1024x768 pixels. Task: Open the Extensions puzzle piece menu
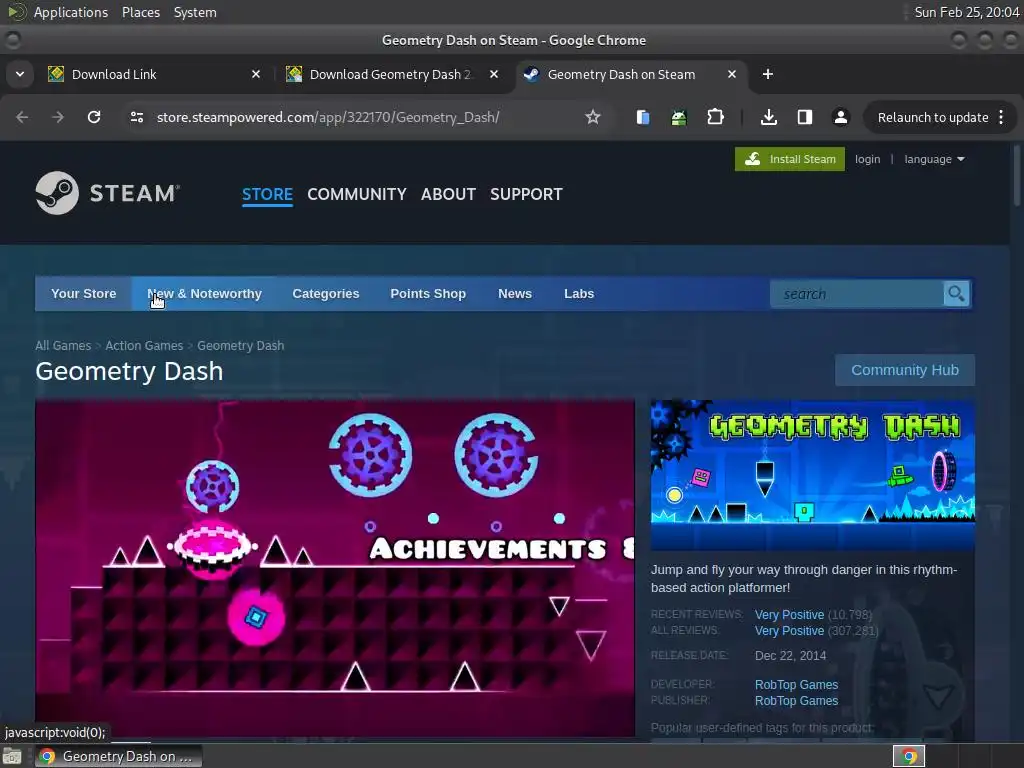716,117
